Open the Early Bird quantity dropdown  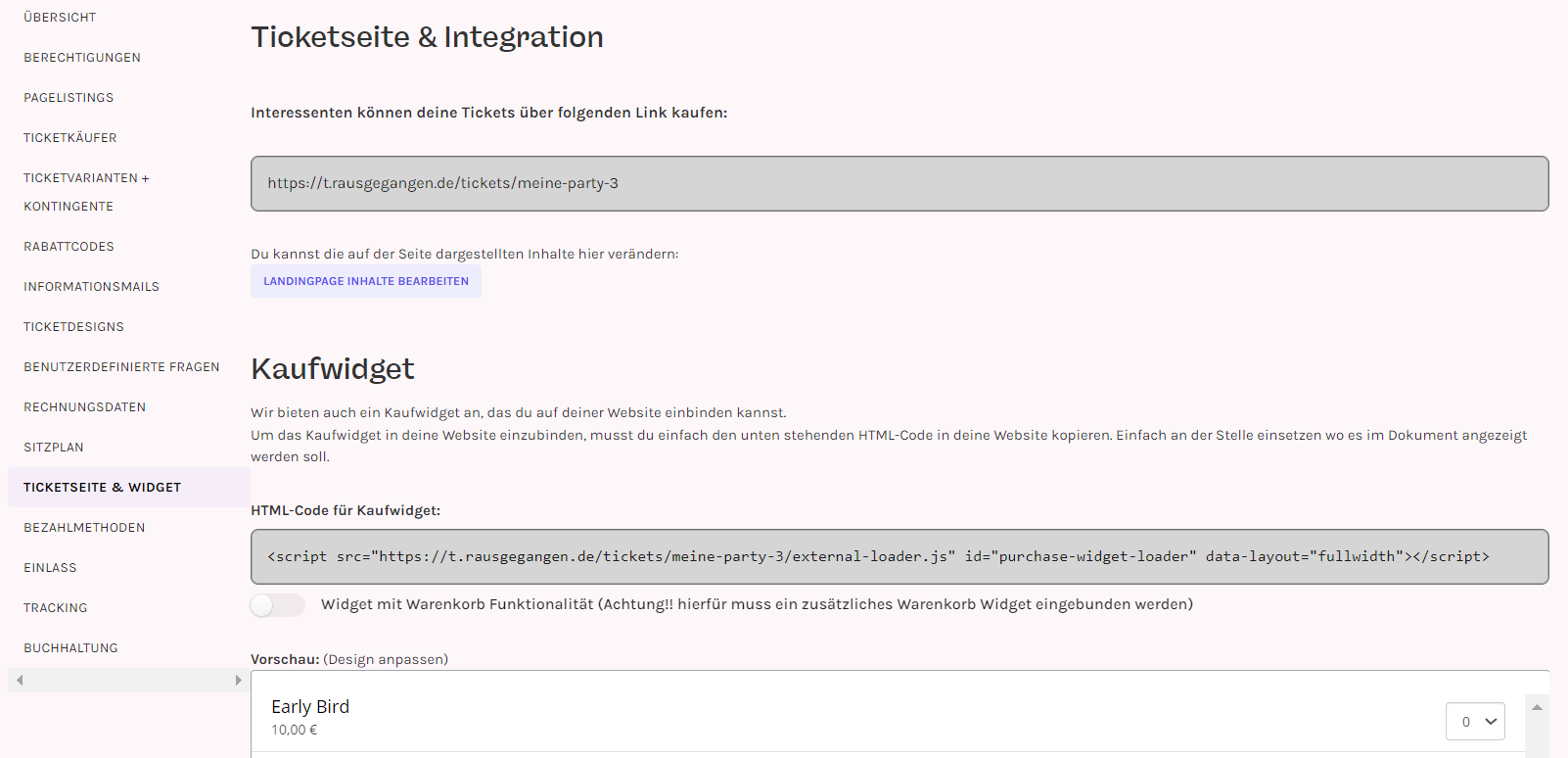[1475, 722]
